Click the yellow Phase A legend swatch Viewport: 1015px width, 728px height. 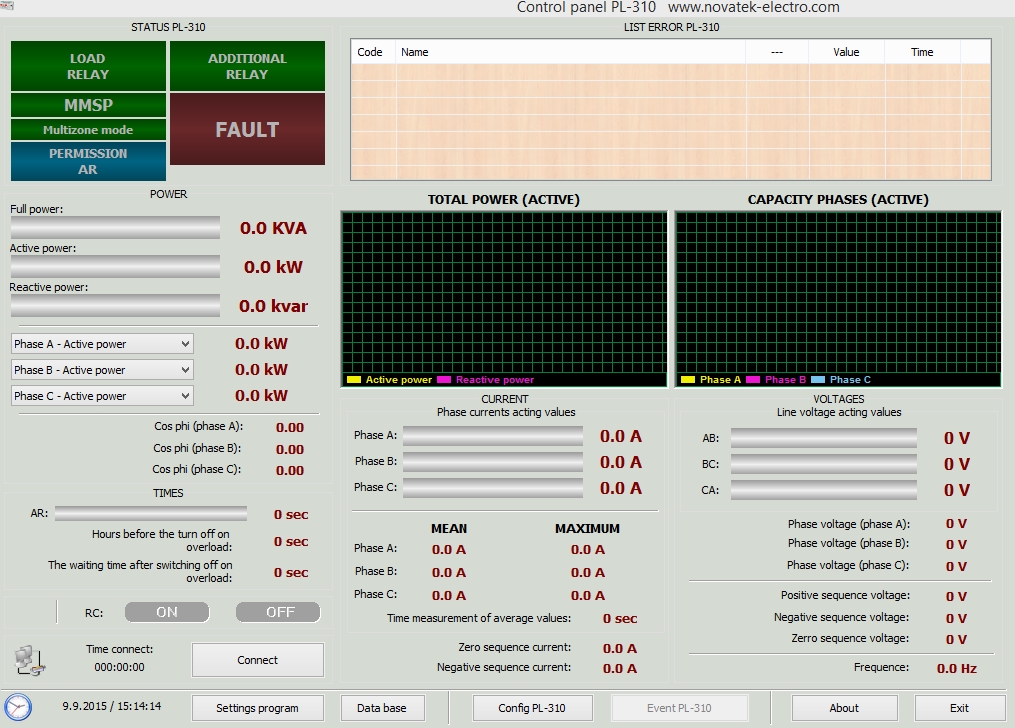click(687, 380)
